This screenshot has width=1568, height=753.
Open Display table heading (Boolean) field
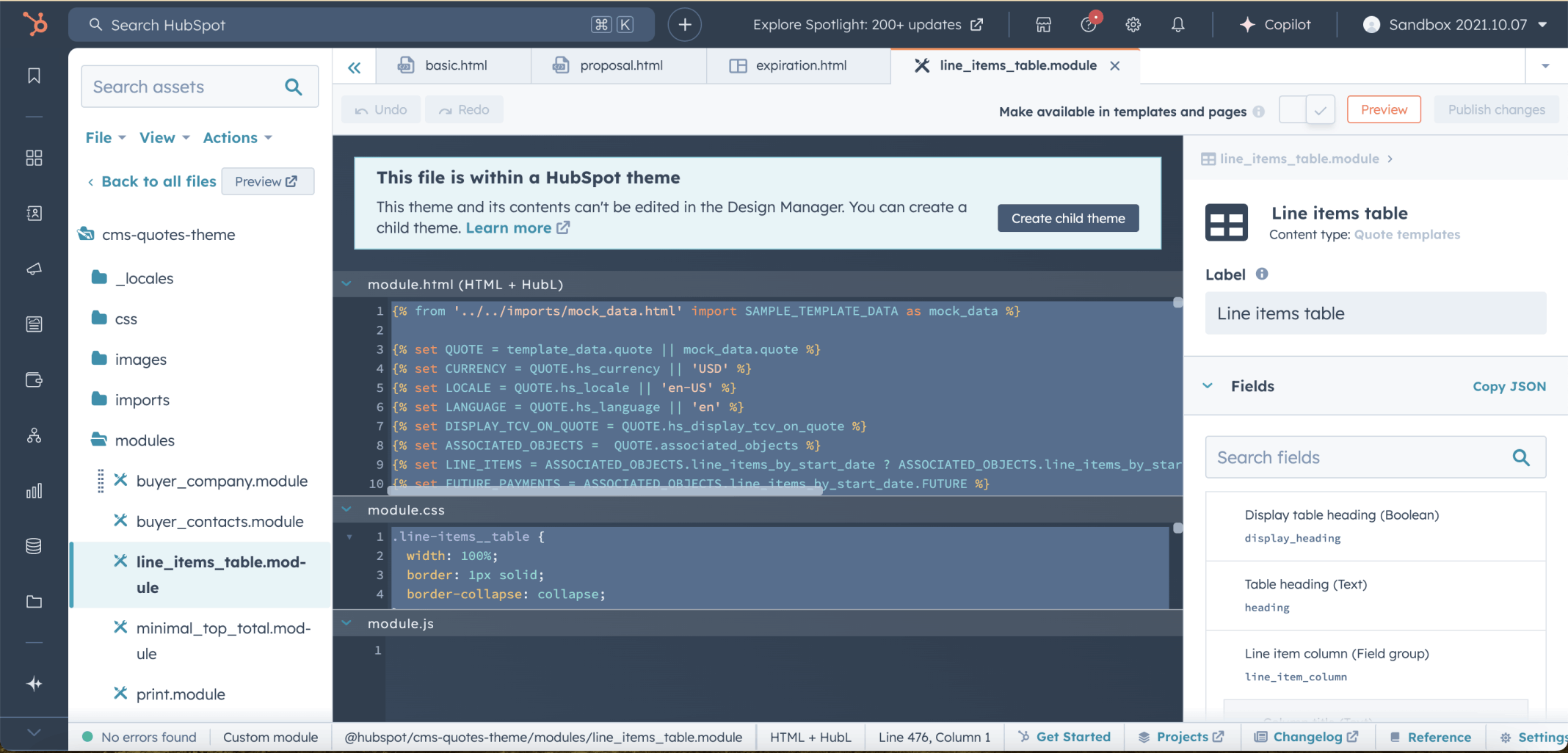[1376, 526]
